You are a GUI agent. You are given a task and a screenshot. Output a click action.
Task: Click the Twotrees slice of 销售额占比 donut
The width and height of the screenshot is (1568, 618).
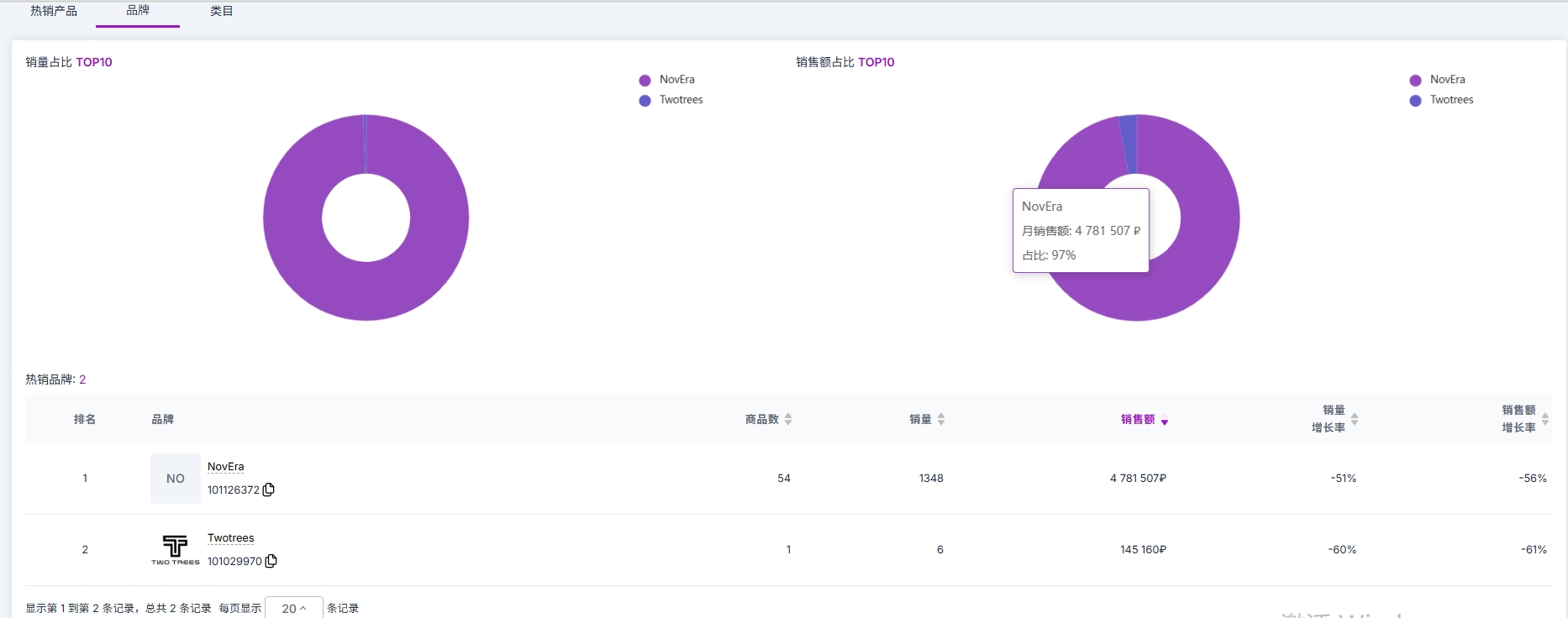click(x=1129, y=144)
